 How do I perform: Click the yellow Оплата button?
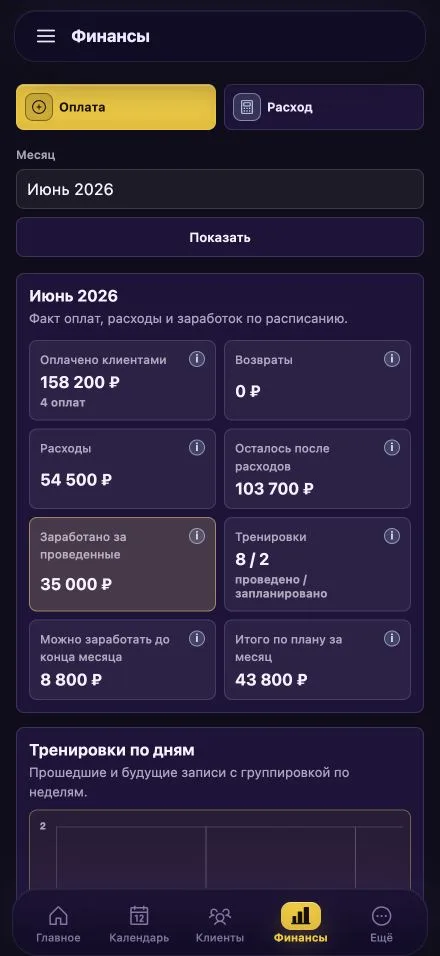point(116,107)
